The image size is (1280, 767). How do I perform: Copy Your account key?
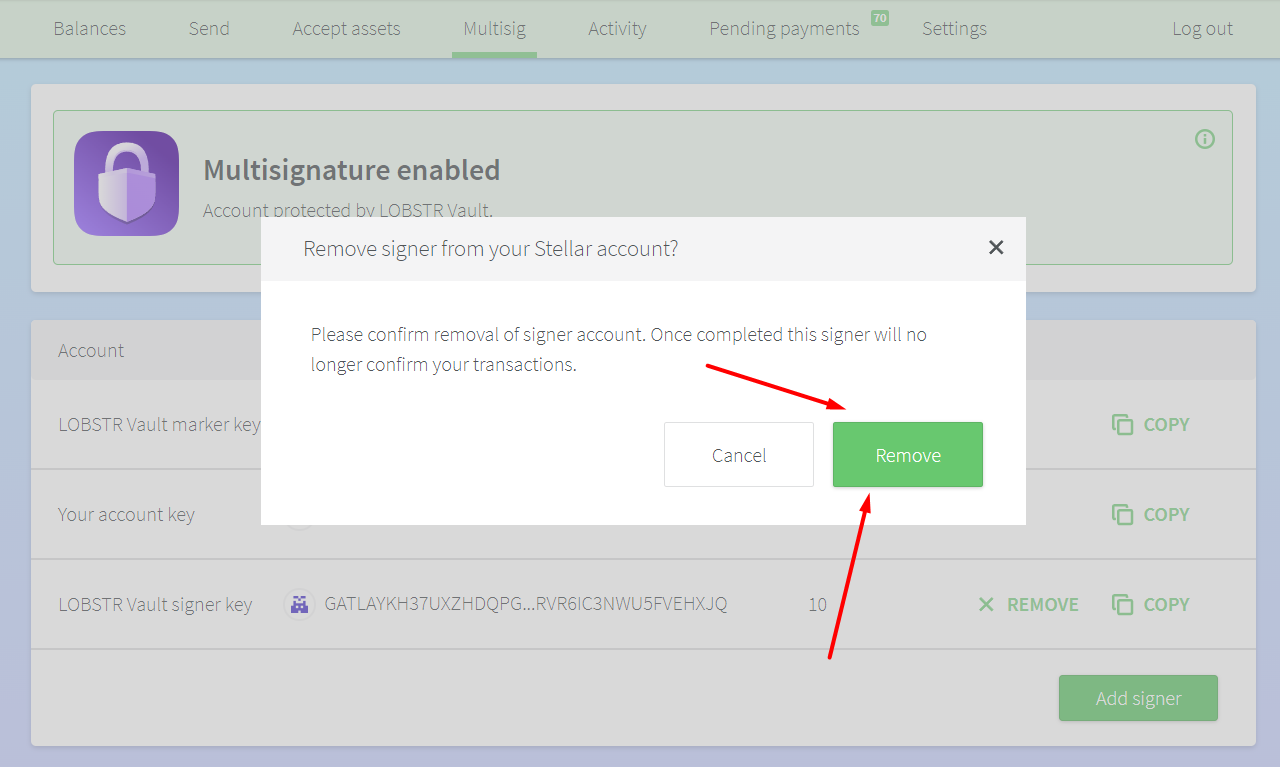click(x=1150, y=514)
